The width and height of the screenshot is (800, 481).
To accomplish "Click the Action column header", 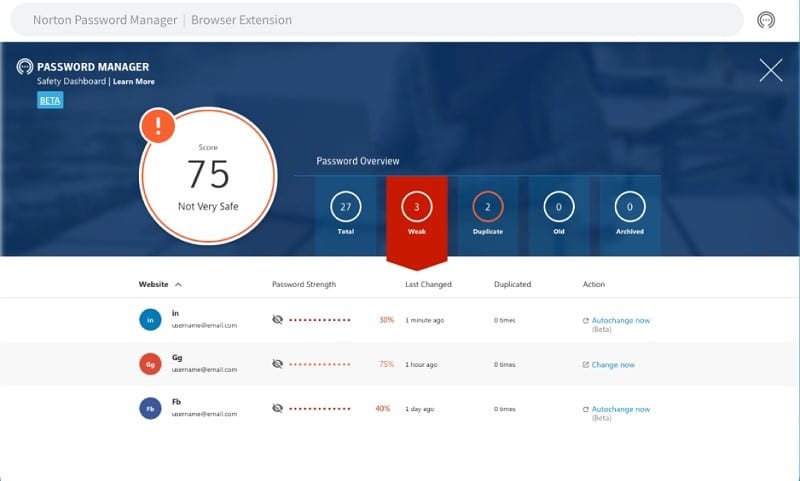I will pyautogui.click(x=594, y=284).
